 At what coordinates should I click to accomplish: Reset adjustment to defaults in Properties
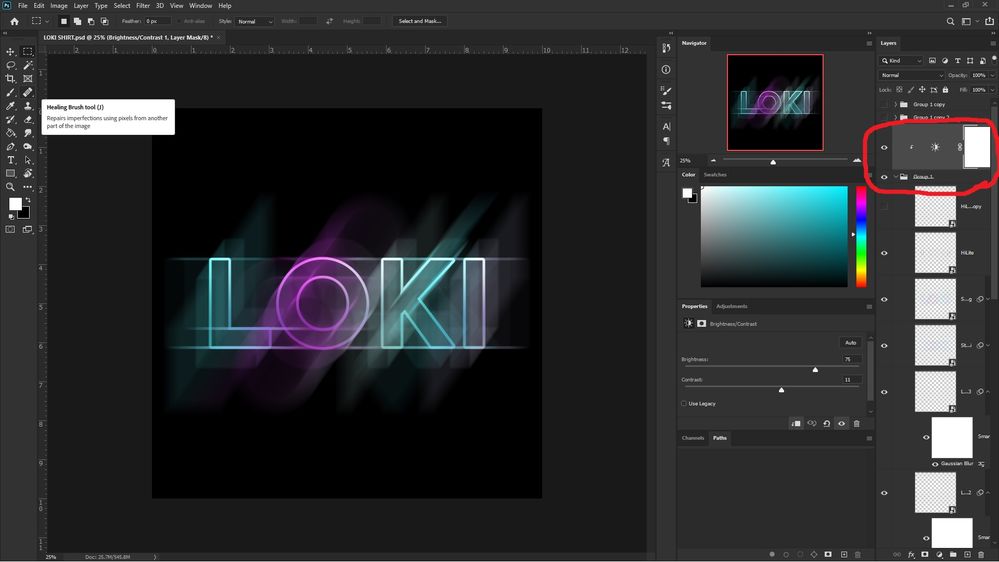pos(826,423)
